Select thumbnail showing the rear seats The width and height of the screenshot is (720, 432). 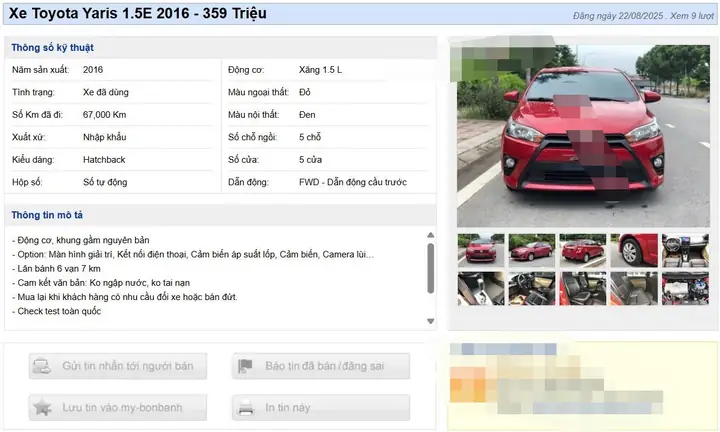(634, 288)
